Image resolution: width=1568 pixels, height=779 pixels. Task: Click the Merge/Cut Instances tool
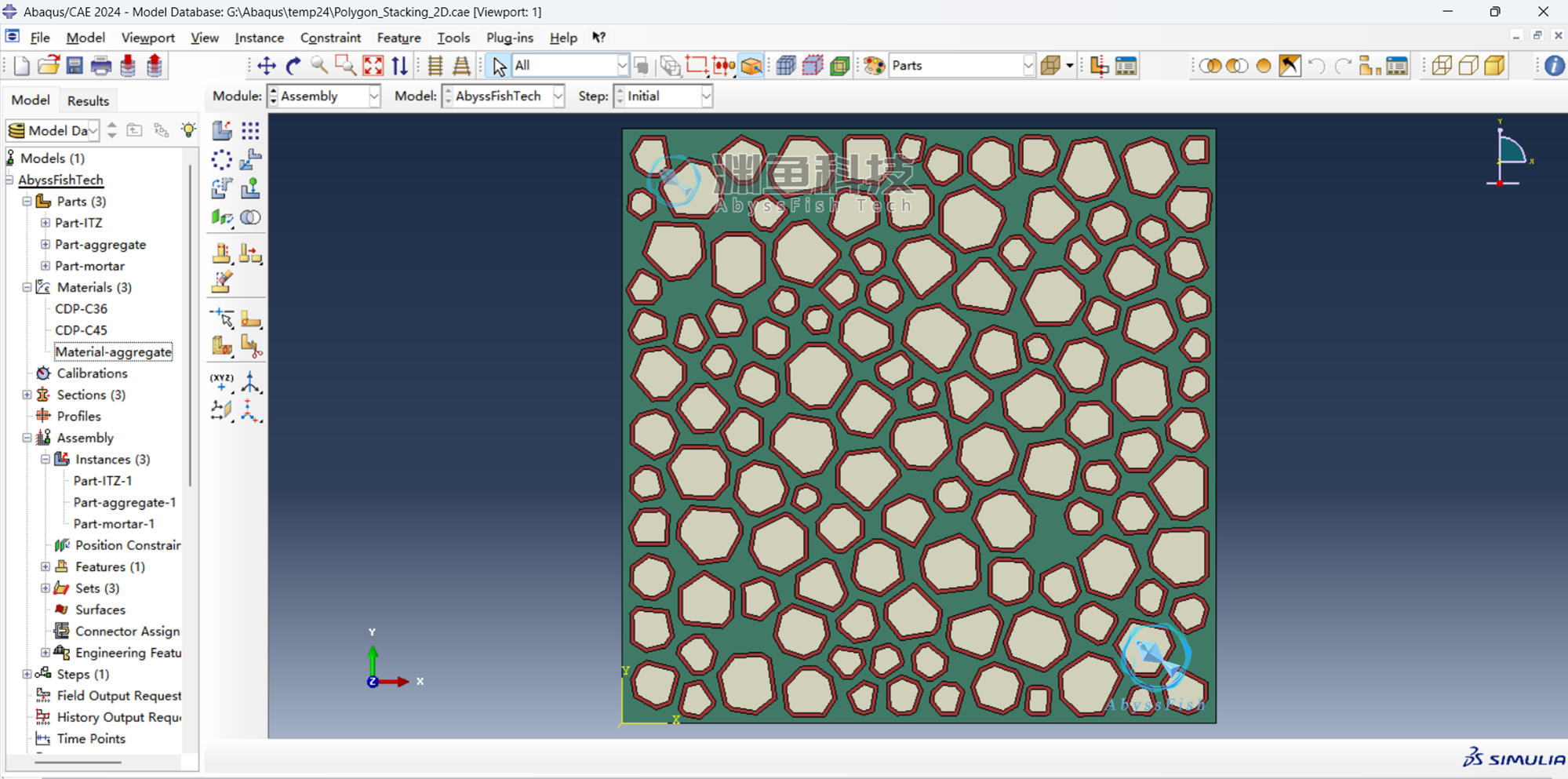tap(250, 217)
